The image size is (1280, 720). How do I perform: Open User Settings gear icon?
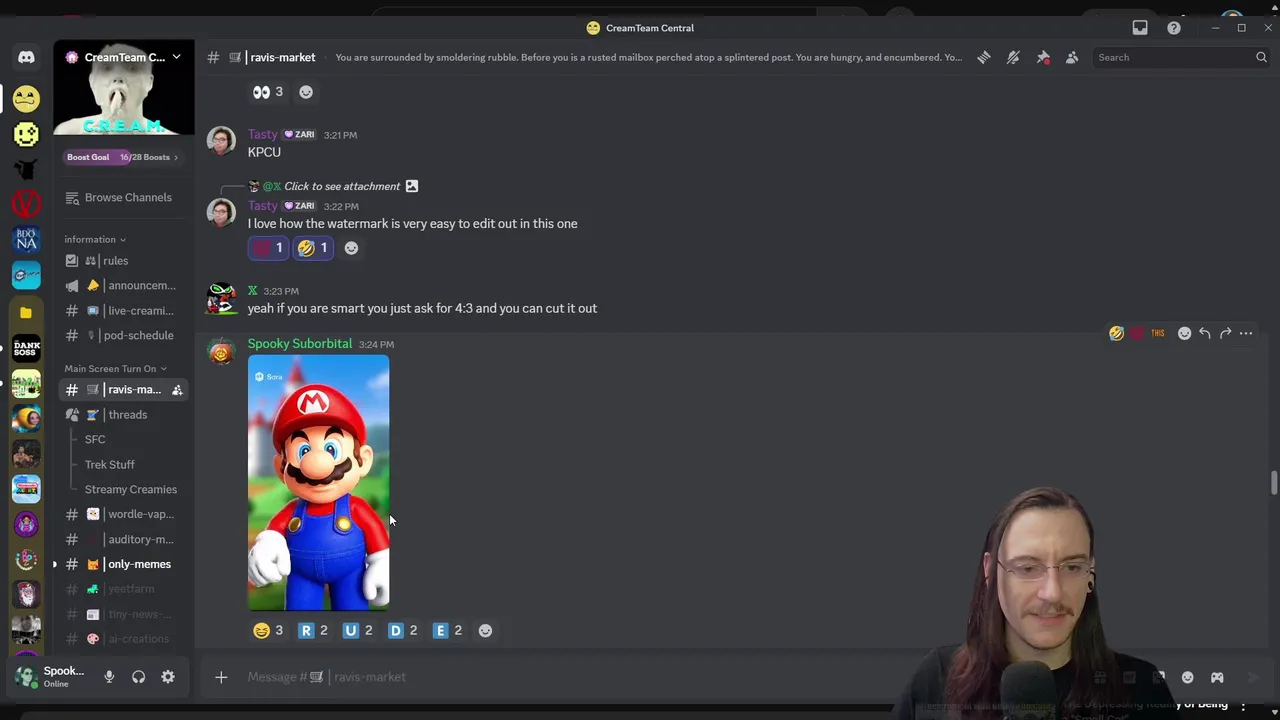point(168,677)
